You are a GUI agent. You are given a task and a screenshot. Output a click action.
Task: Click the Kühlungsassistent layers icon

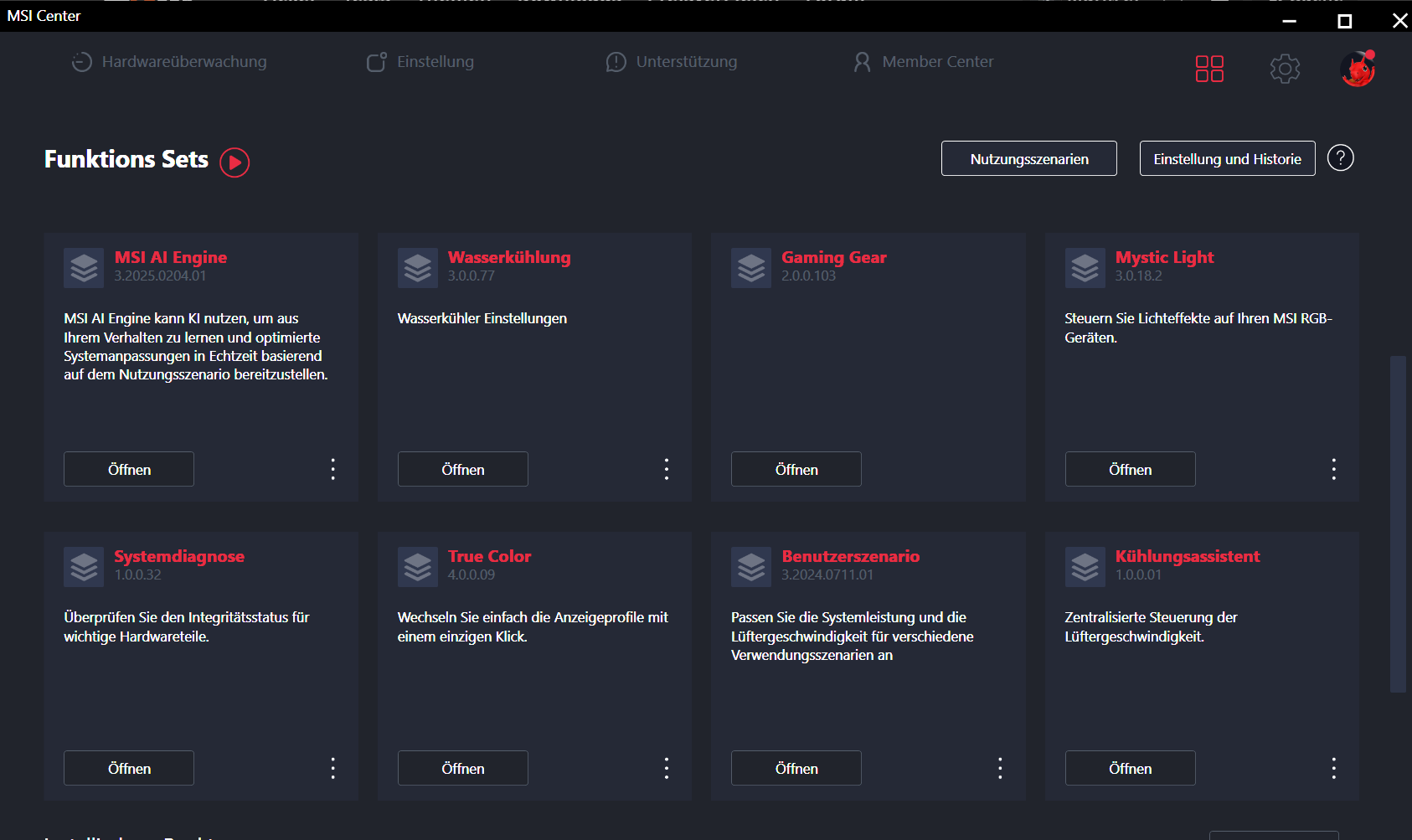[1085, 567]
